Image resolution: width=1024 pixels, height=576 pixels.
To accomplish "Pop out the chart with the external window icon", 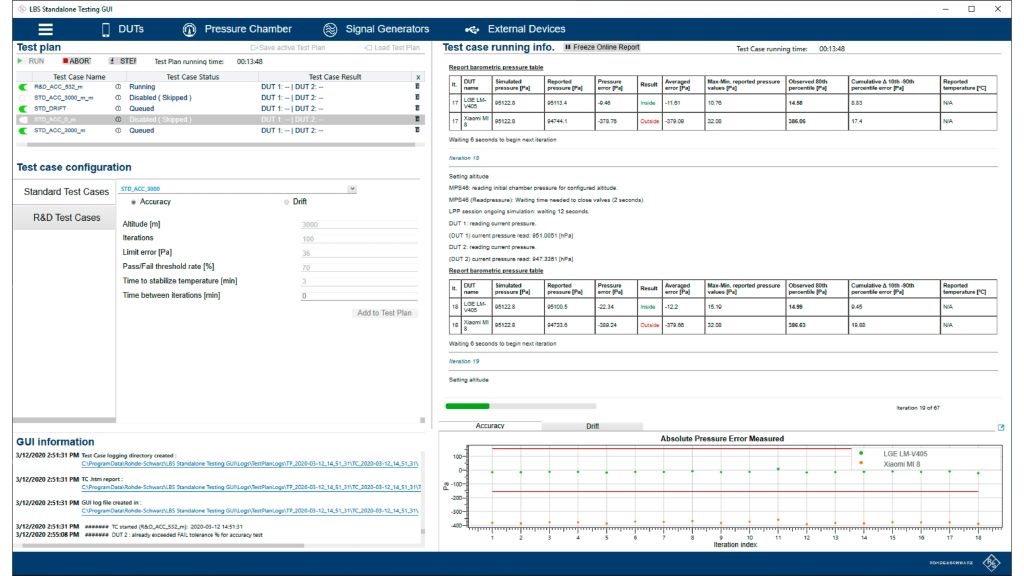I will pos(1001,427).
